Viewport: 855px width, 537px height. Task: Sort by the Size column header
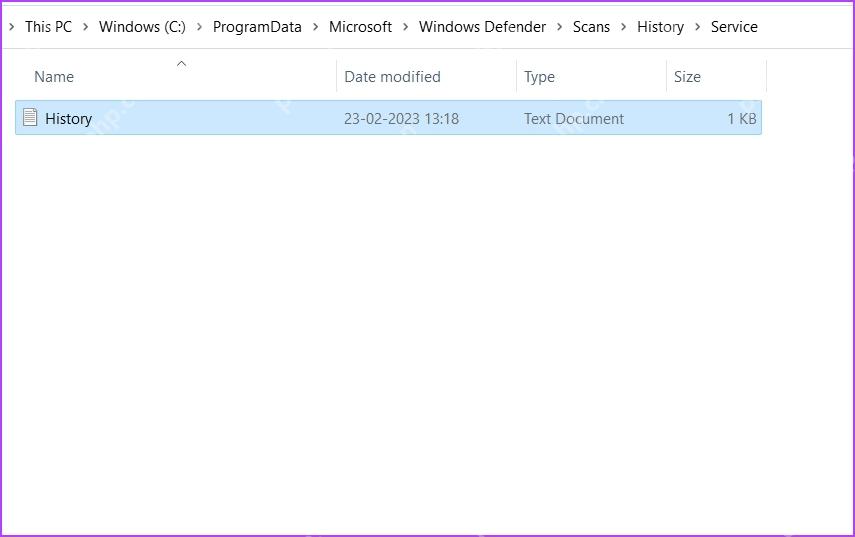tap(687, 77)
